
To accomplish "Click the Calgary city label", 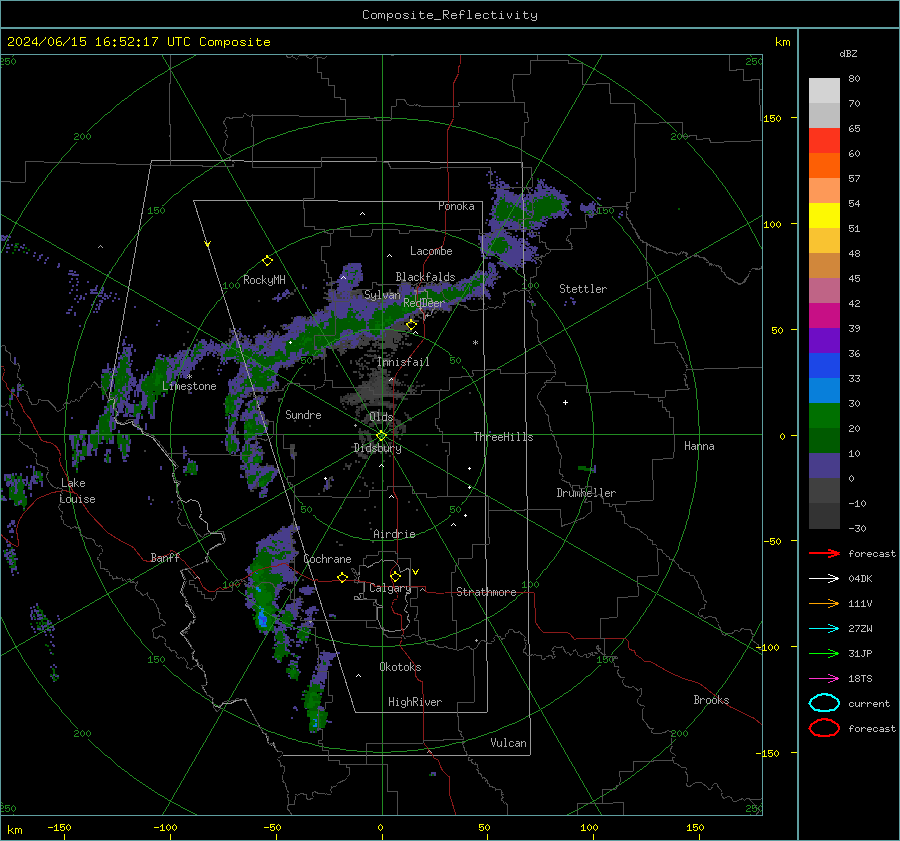I will tap(390, 588).
